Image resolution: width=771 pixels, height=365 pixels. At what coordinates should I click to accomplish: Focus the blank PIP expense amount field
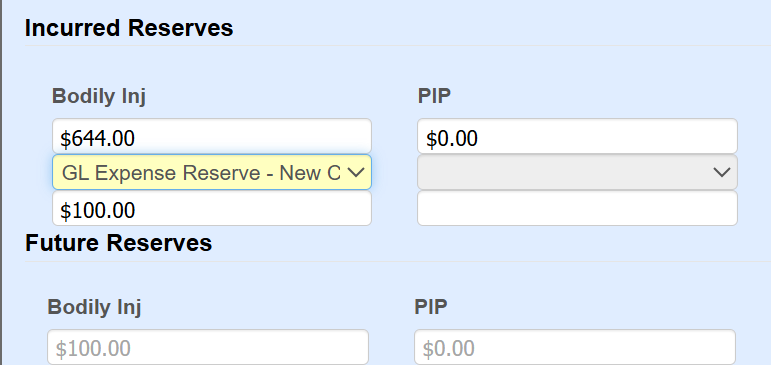pos(577,208)
